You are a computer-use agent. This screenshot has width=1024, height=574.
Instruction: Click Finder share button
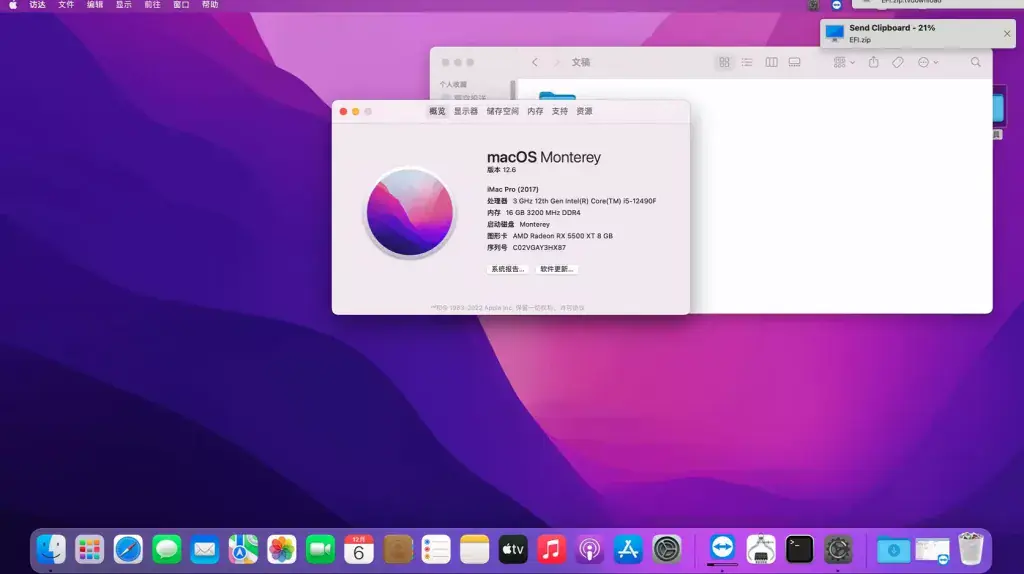(873, 62)
